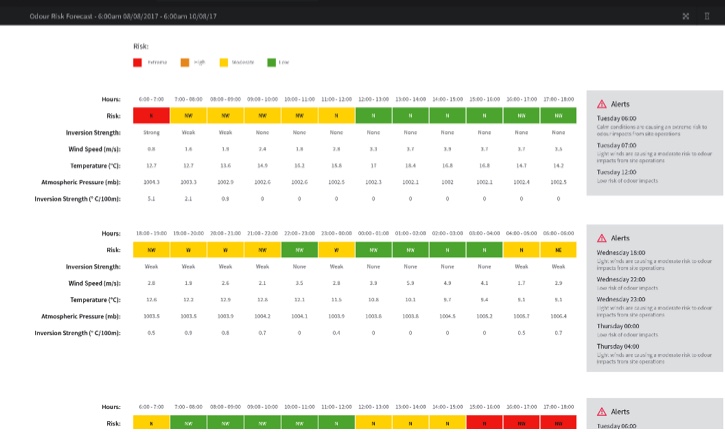Image resolution: width=725 pixels, height=432 pixels.
Task: Click the '5.9' wind speed value
Action: click(410, 283)
